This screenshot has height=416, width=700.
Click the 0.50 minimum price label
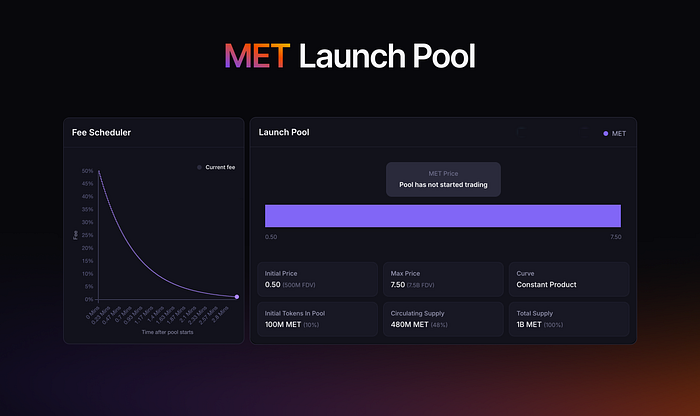click(271, 237)
